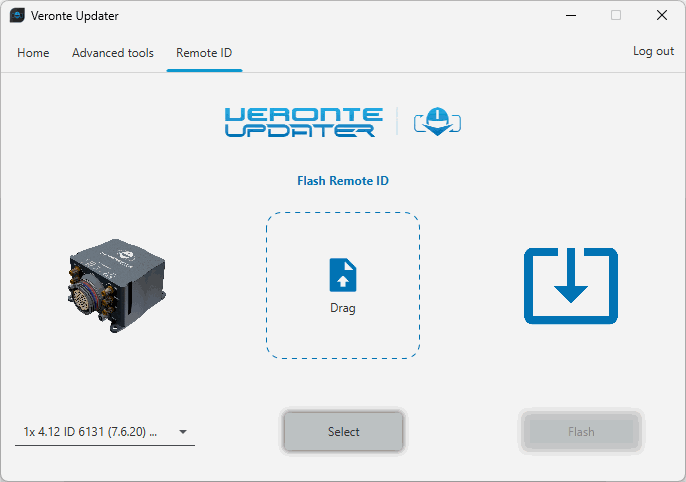The height and width of the screenshot is (482, 686).
Task: Open the Home tab
Action: click(x=33, y=53)
